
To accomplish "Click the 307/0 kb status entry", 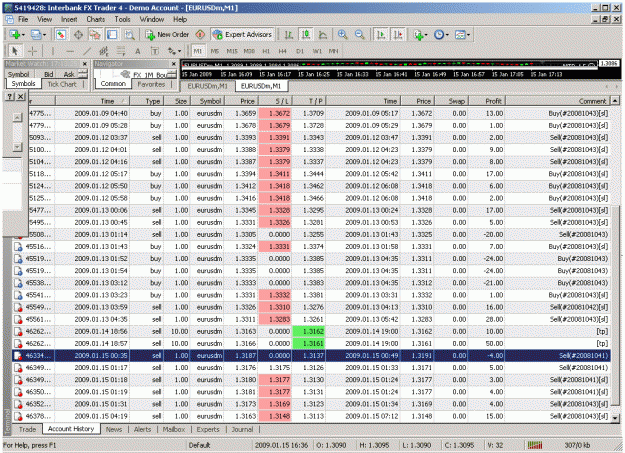I will [577, 445].
